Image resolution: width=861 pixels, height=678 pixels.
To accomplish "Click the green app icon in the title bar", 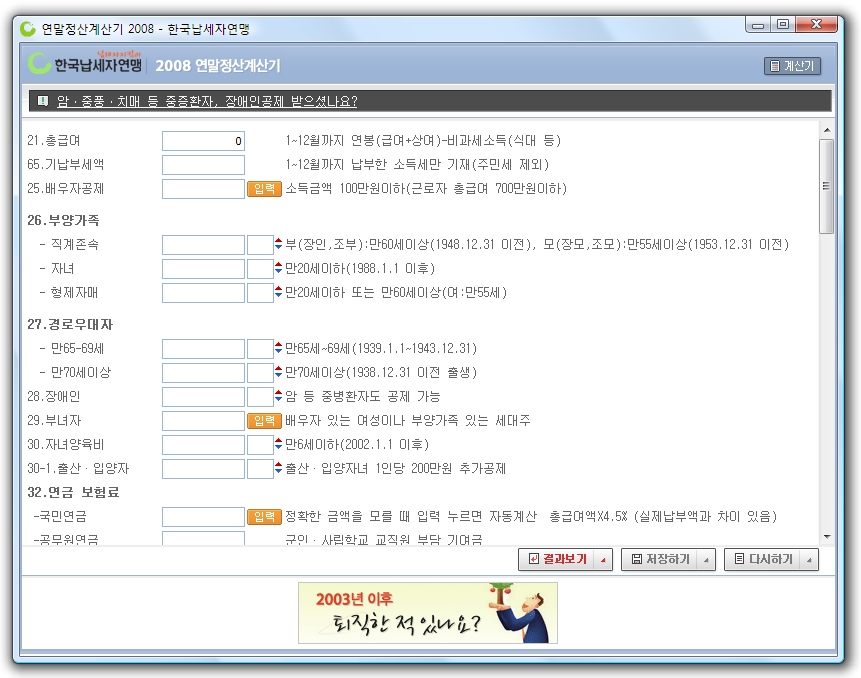I will [x=27, y=29].
